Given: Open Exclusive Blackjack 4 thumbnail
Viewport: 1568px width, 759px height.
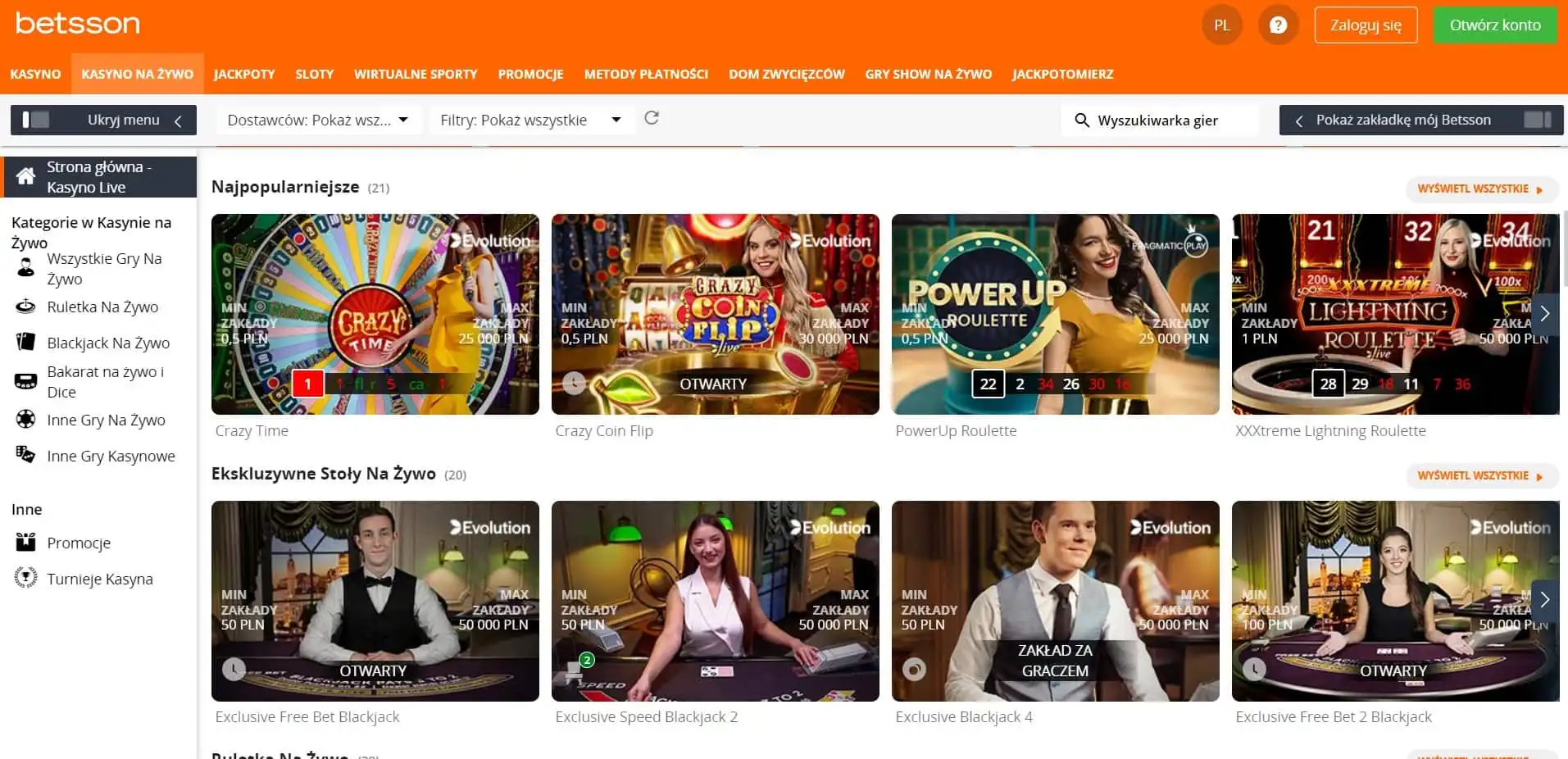Looking at the screenshot, I should click(1056, 601).
